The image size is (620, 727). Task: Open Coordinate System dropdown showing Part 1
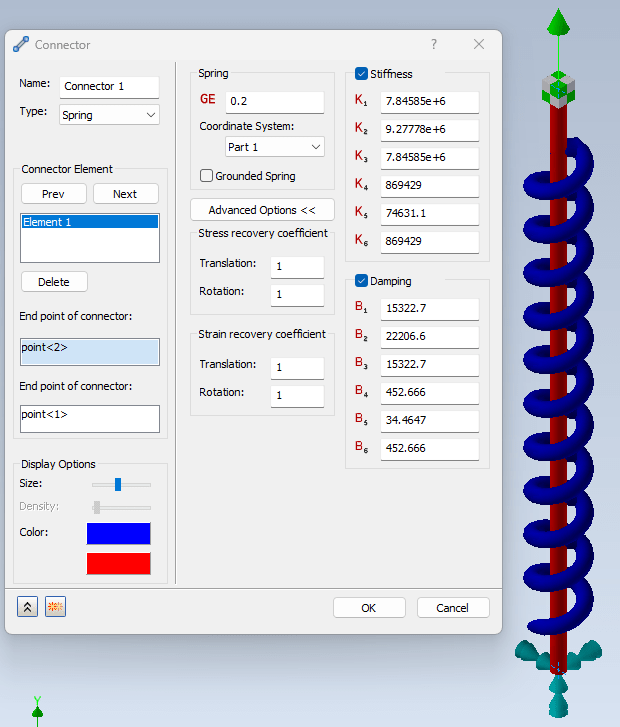click(x=275, y=147)
